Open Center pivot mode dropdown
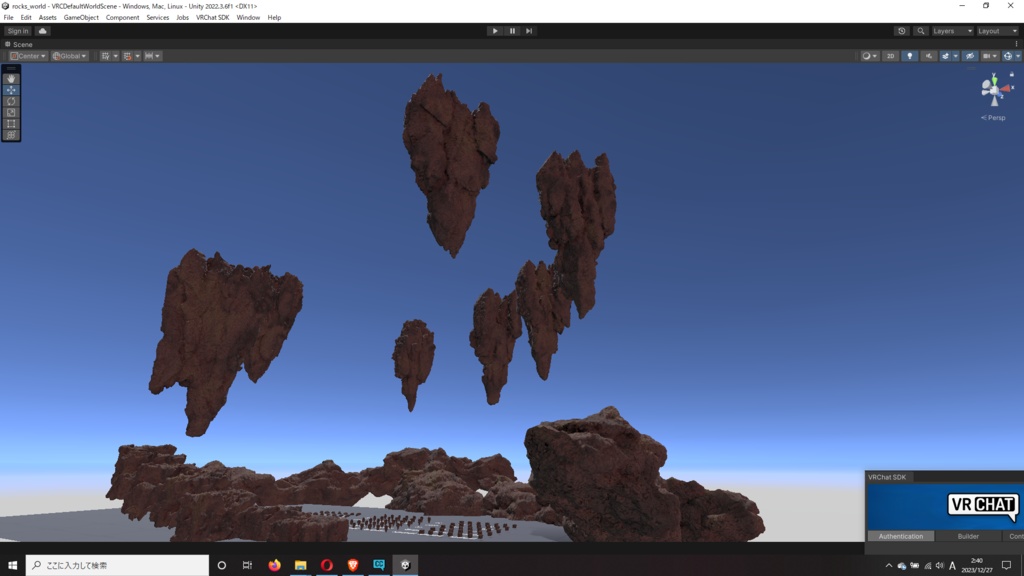Viewport: 1024px width, 576px height. [28, 56]
